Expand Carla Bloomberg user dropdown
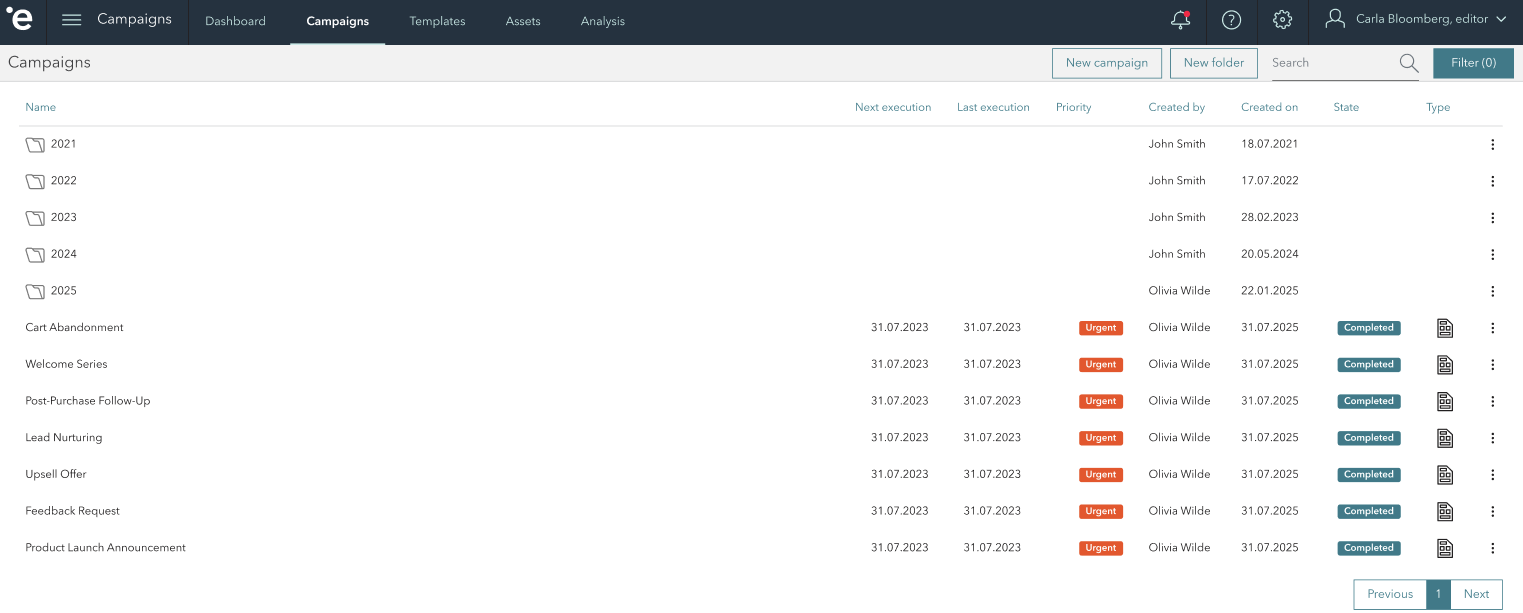 (x=1415, y=20)
